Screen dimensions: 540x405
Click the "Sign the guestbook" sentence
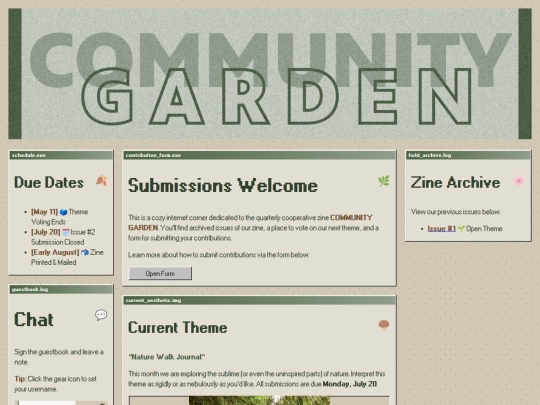[x=59, y=357]
